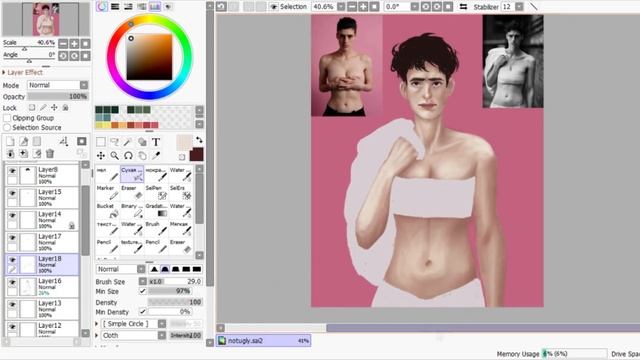Hide Layer17 using its eye icon
640x360 pixels.
pos(12,238)
